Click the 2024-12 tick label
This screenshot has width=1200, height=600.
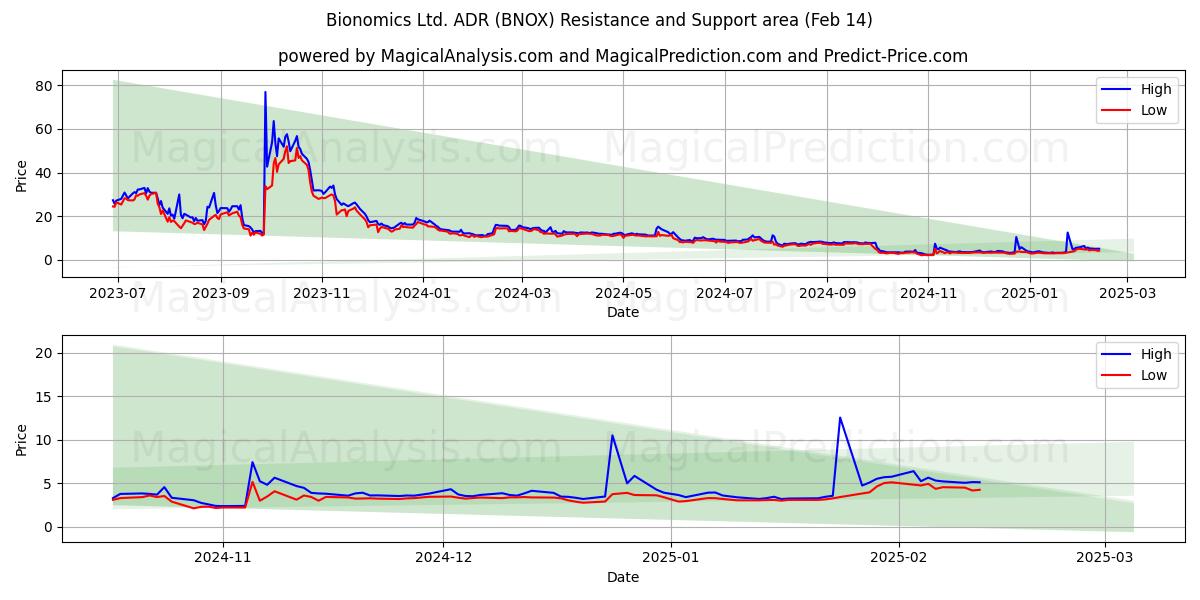444,557
